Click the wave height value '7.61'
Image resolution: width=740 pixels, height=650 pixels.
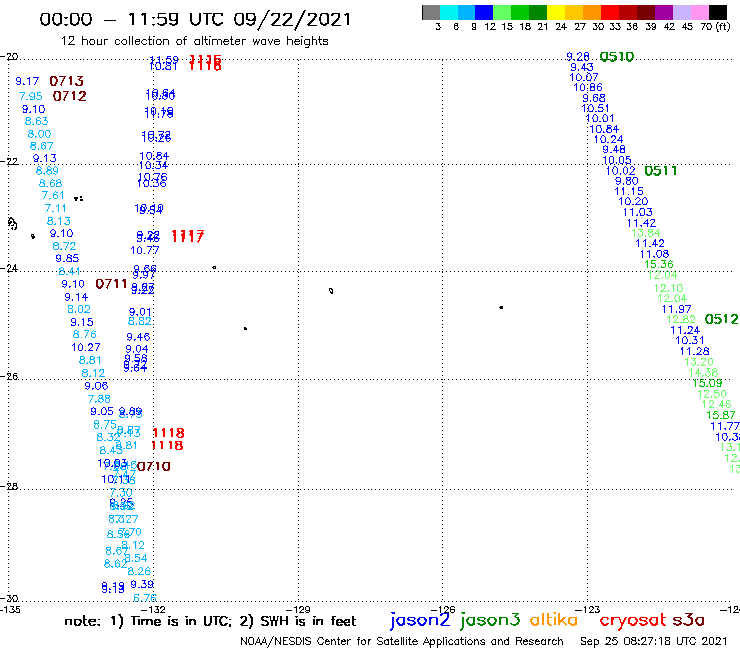coord(53,195)
